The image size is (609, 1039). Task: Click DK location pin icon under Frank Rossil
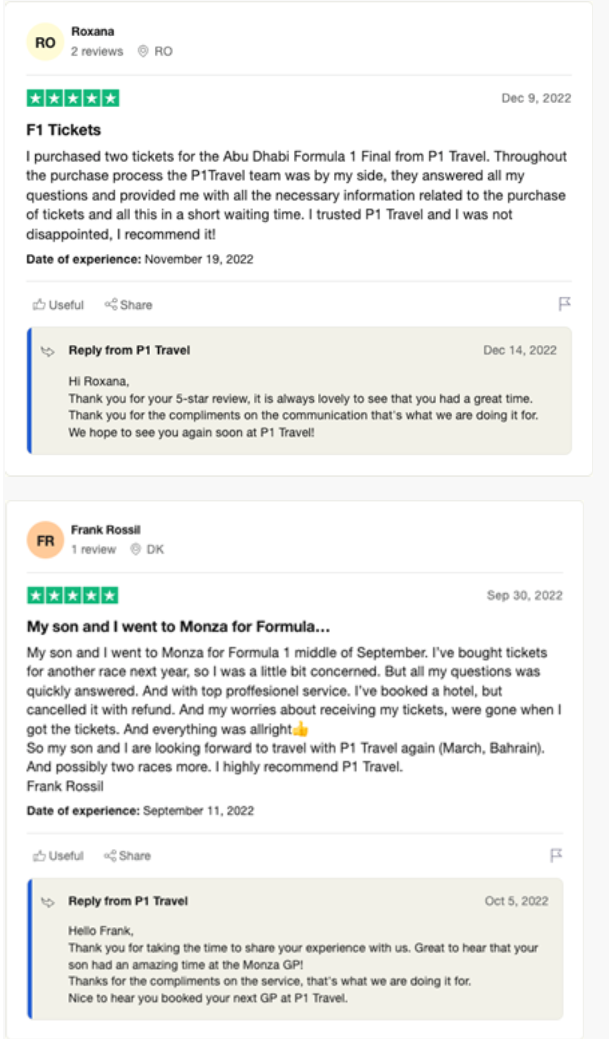click(135, 550)
